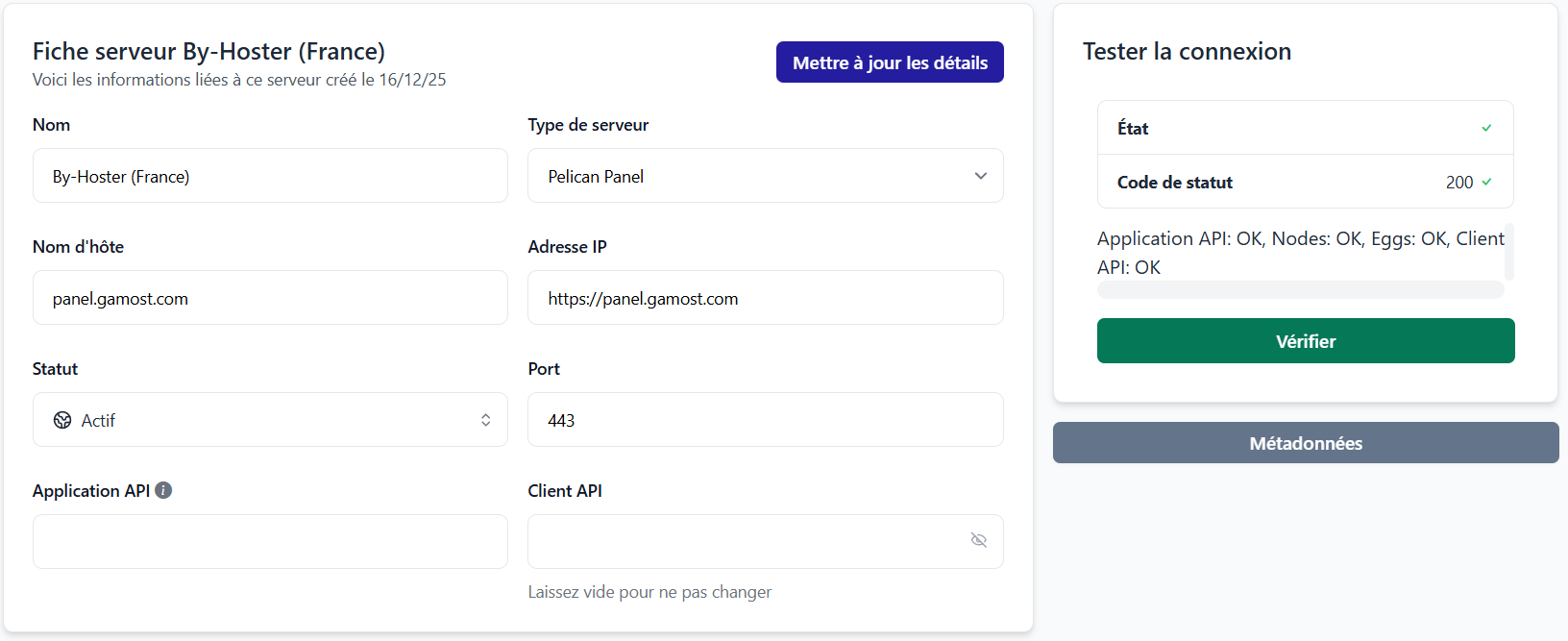Switch to the Métadonnées tab
This screenshot has height=641, width=1568.
pyautogui.click(x=1305, y=443)
